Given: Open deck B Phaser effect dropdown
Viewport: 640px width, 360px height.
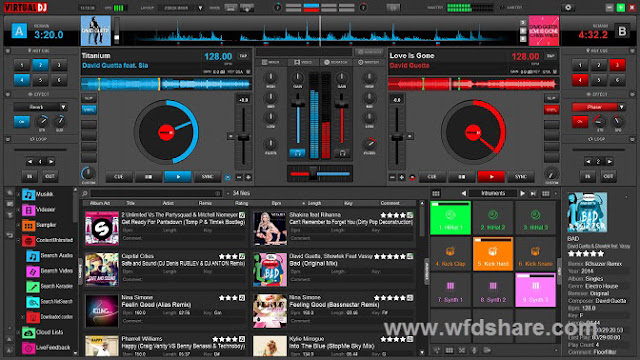Looking at the screenshot, I should [621, 107].
